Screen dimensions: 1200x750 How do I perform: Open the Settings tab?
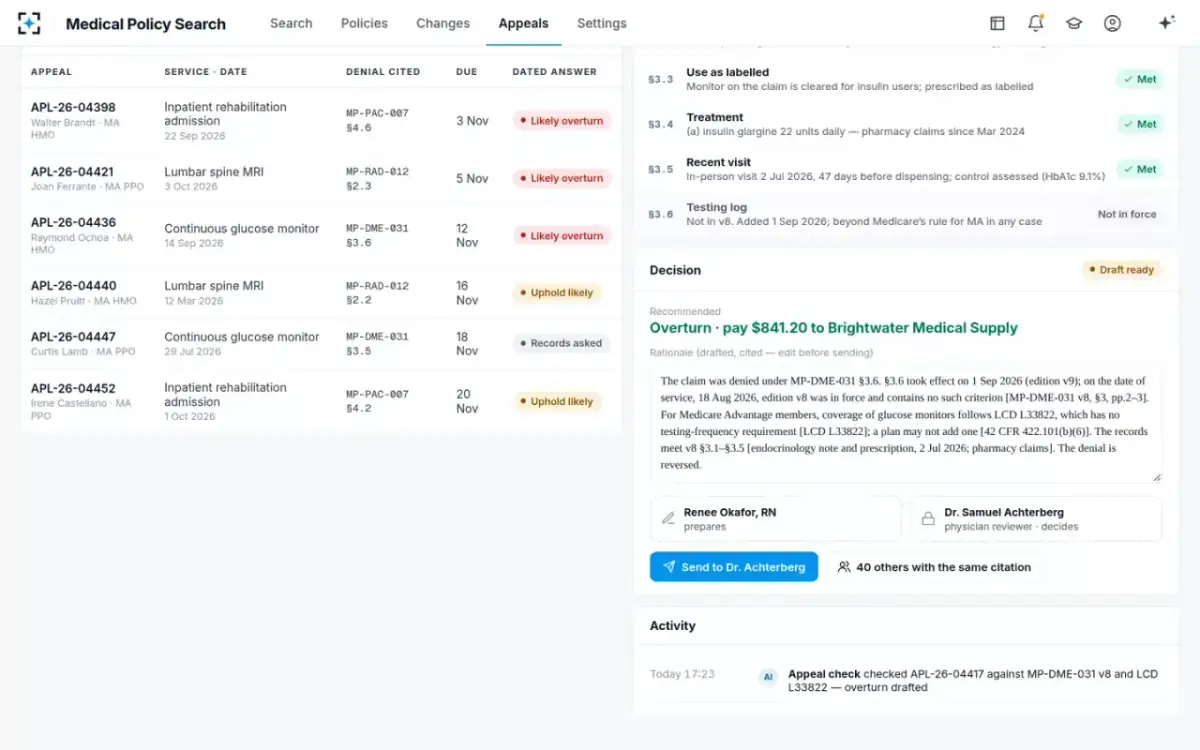[x=602, y=23]
